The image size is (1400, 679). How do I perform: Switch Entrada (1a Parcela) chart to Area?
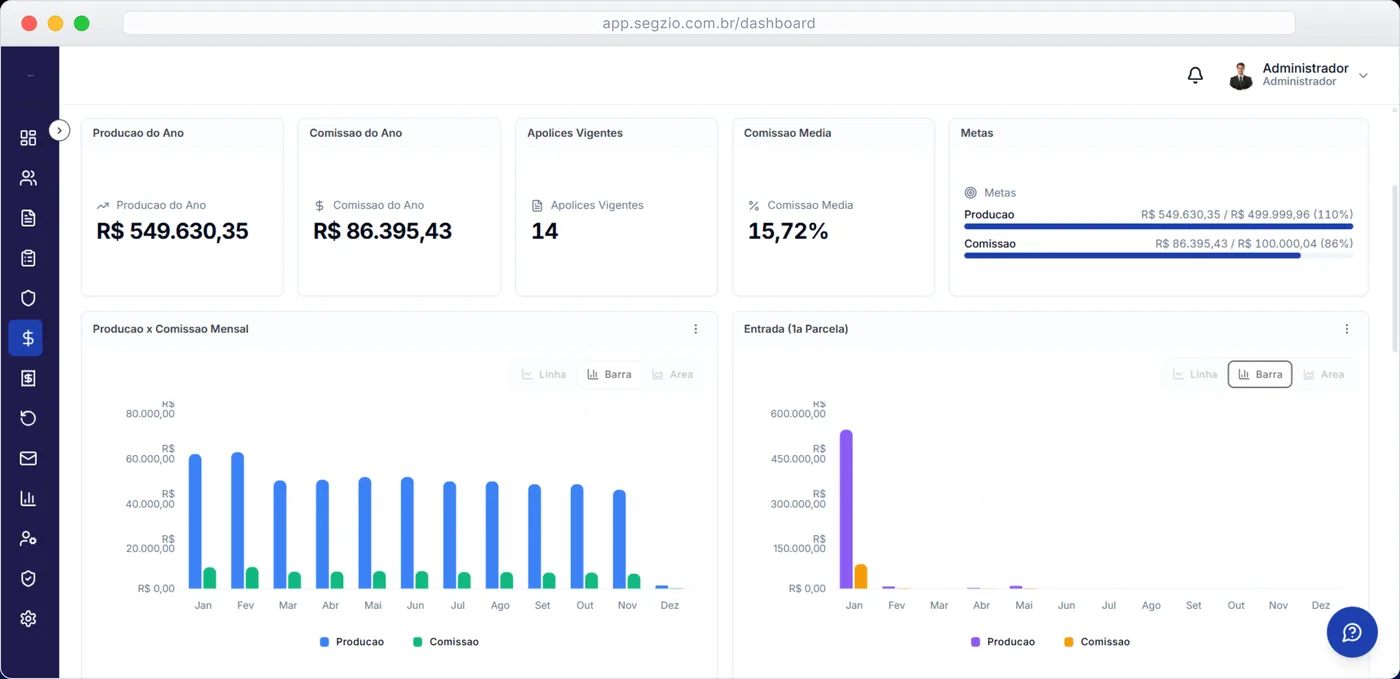pos(1323,374)
